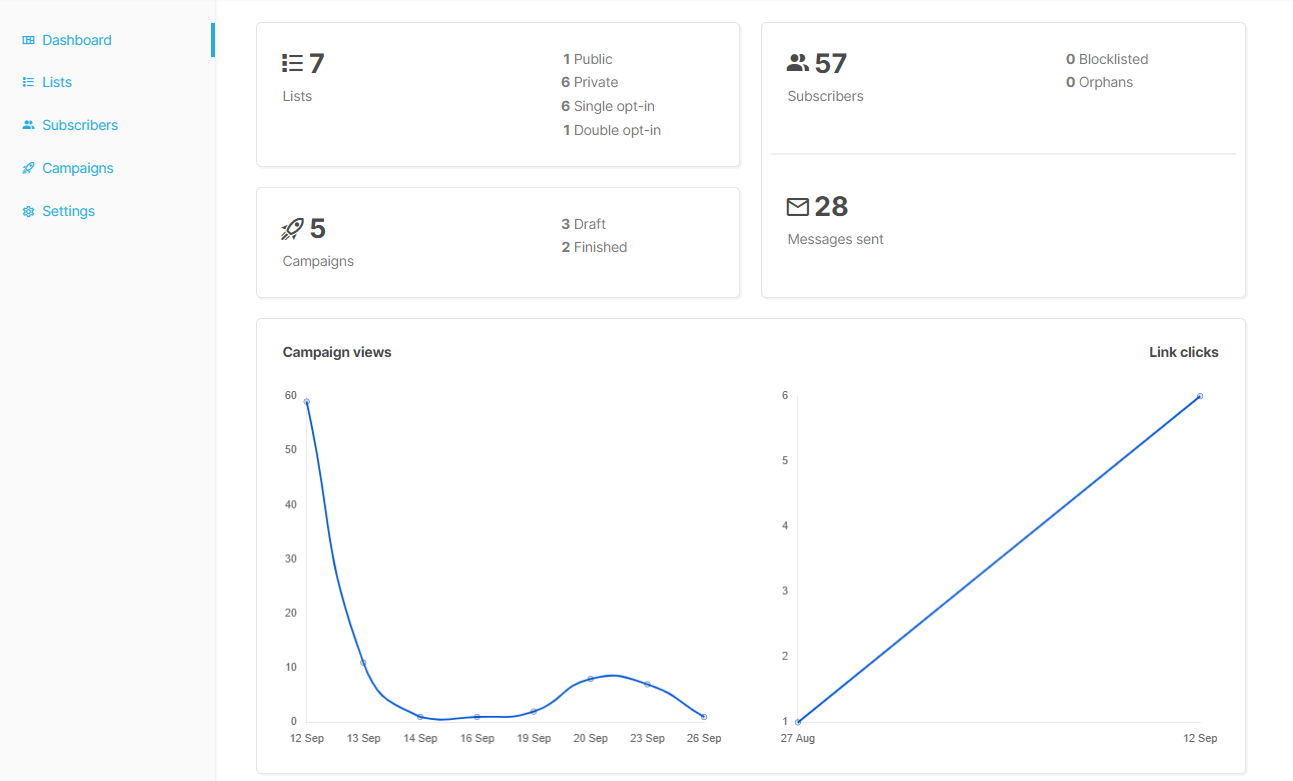Click the "1 Double opt-in" stat
Image resolution: width=1293 pixels, height=781 pixels.
tap(611, 130)
